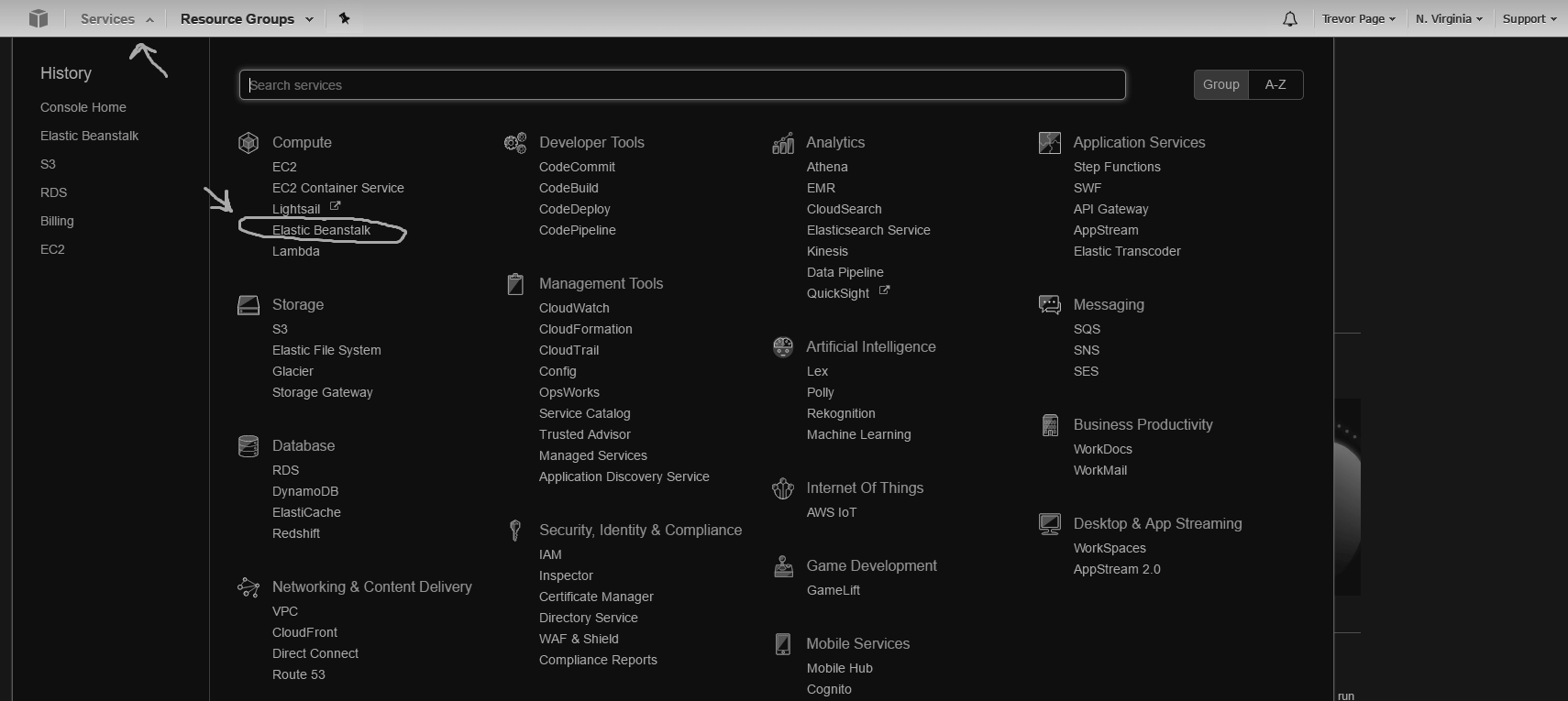
Task: Click external link icon next to Lightsail
Action: [335, 206]
